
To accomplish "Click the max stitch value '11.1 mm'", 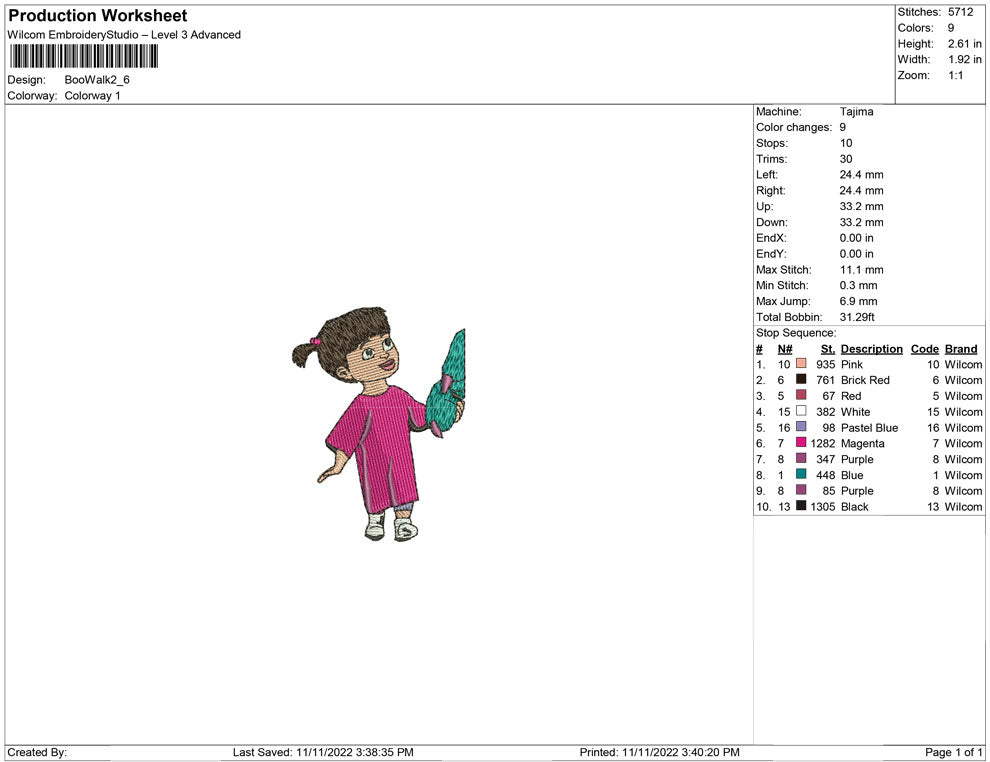I will [861, 270].
